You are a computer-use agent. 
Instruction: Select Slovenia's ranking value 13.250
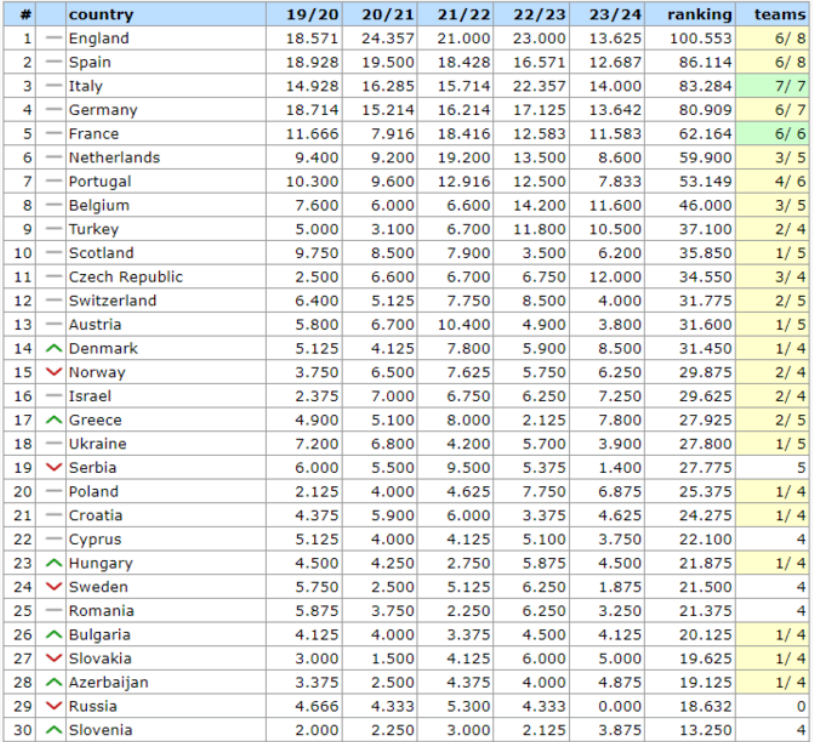[x=706, y=730]
